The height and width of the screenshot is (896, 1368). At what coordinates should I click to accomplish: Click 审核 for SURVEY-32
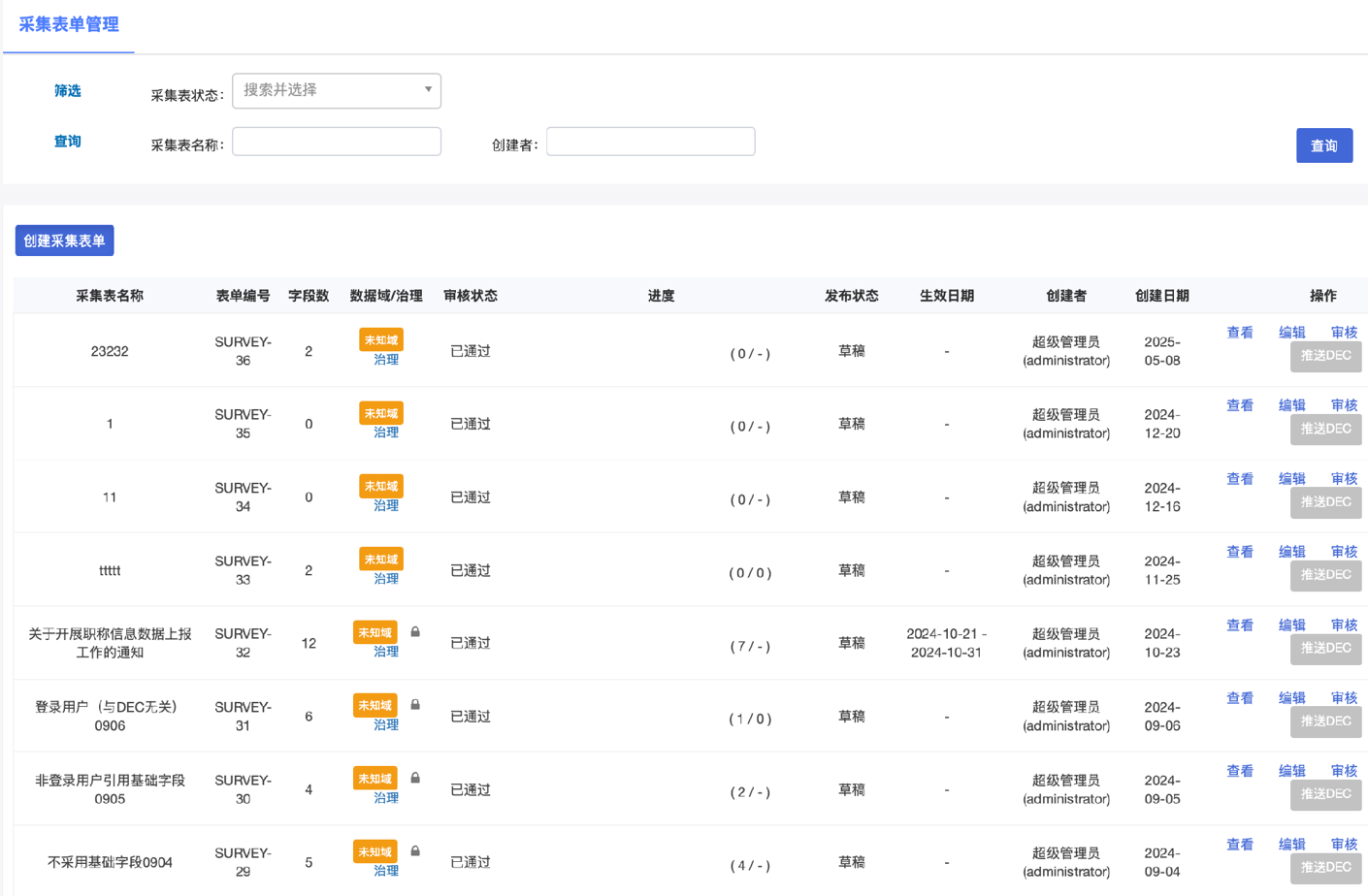coord(1345,625)
